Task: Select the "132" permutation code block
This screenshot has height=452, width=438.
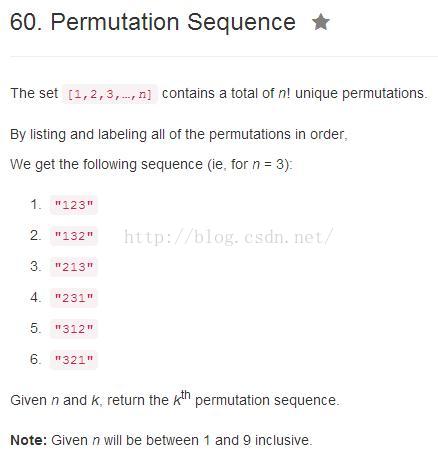Action: click(74, 236)
